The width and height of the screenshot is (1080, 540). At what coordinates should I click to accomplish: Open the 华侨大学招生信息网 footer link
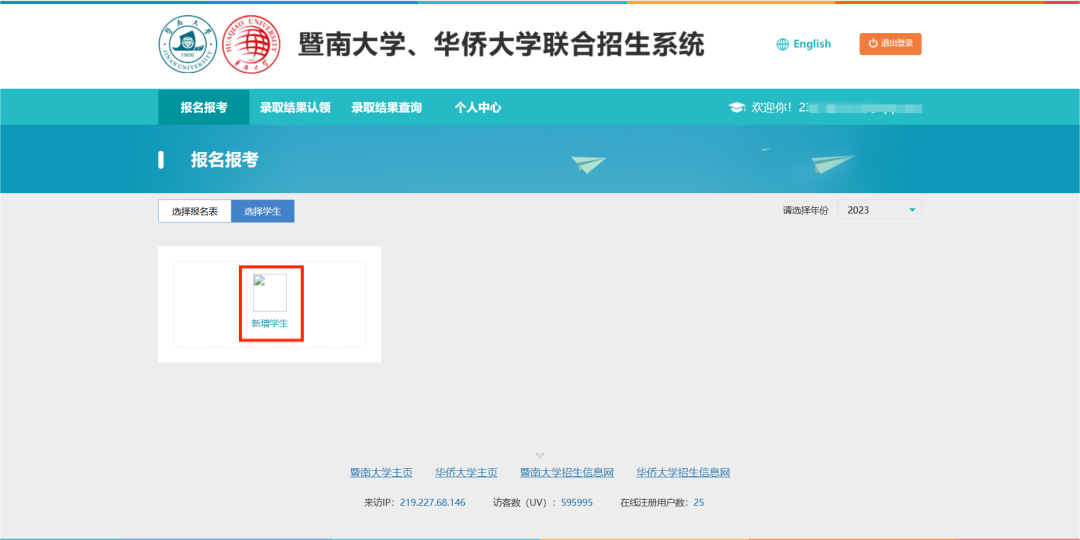pyautogui.click(x=683, y=472)
